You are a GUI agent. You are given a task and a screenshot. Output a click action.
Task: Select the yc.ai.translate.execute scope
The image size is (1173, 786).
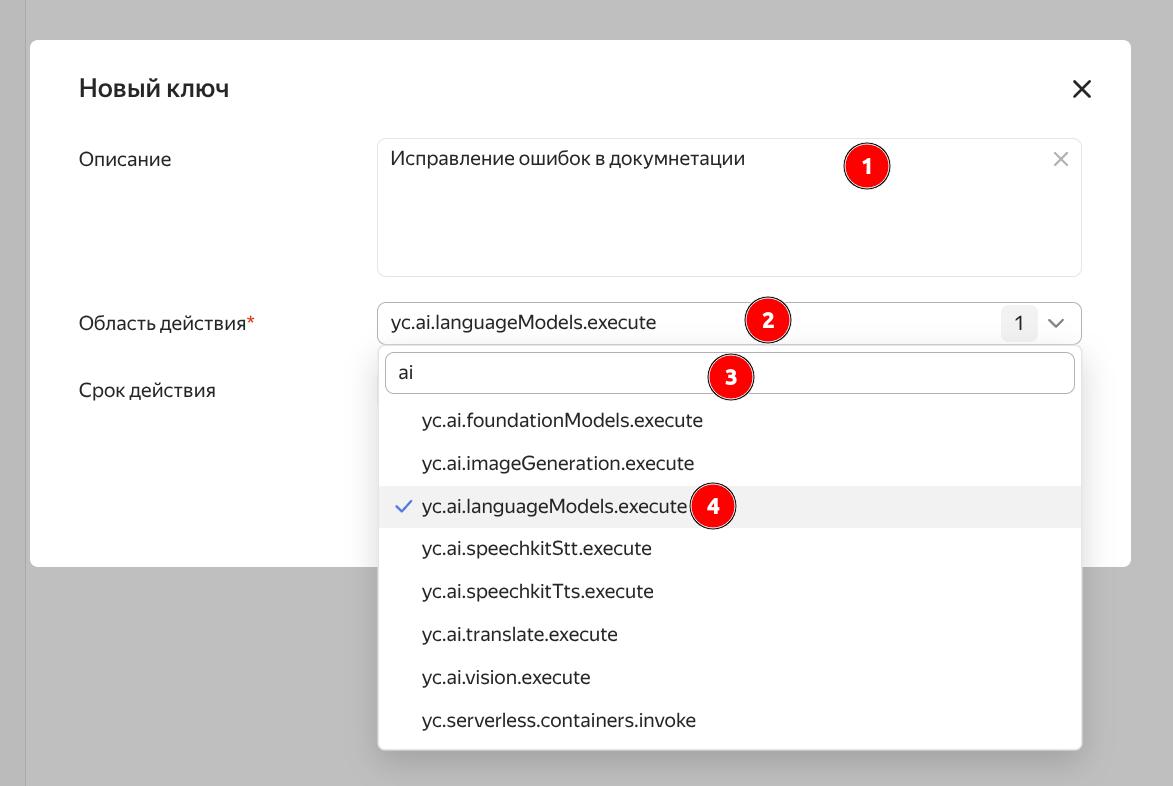click(x=519, y=635)
